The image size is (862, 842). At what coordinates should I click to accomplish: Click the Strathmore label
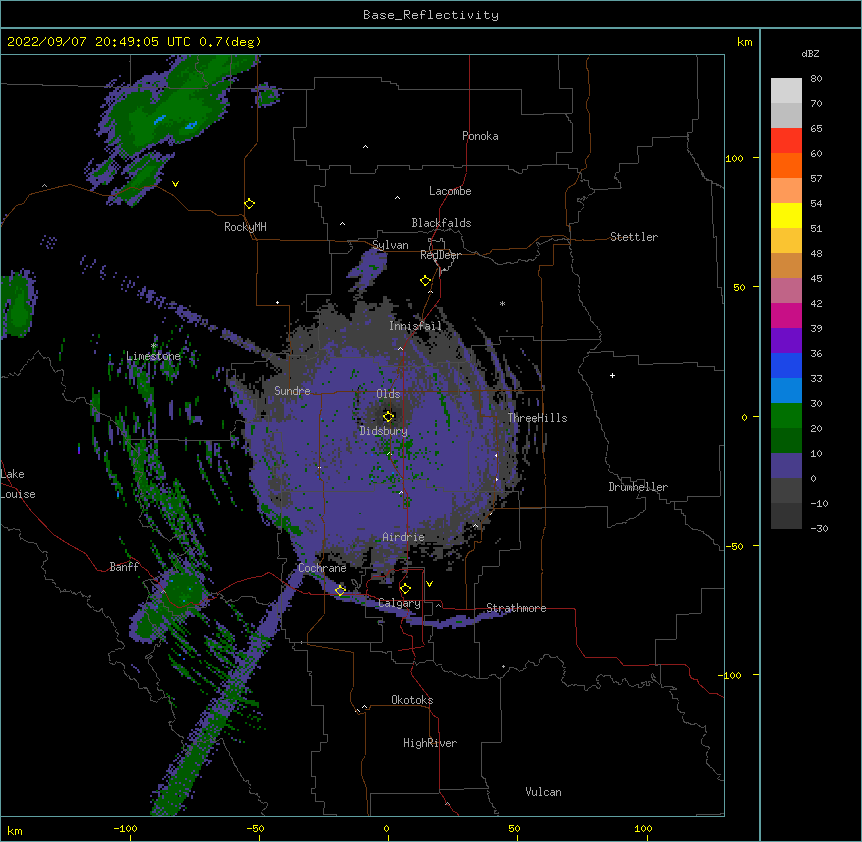coord(516,608)
